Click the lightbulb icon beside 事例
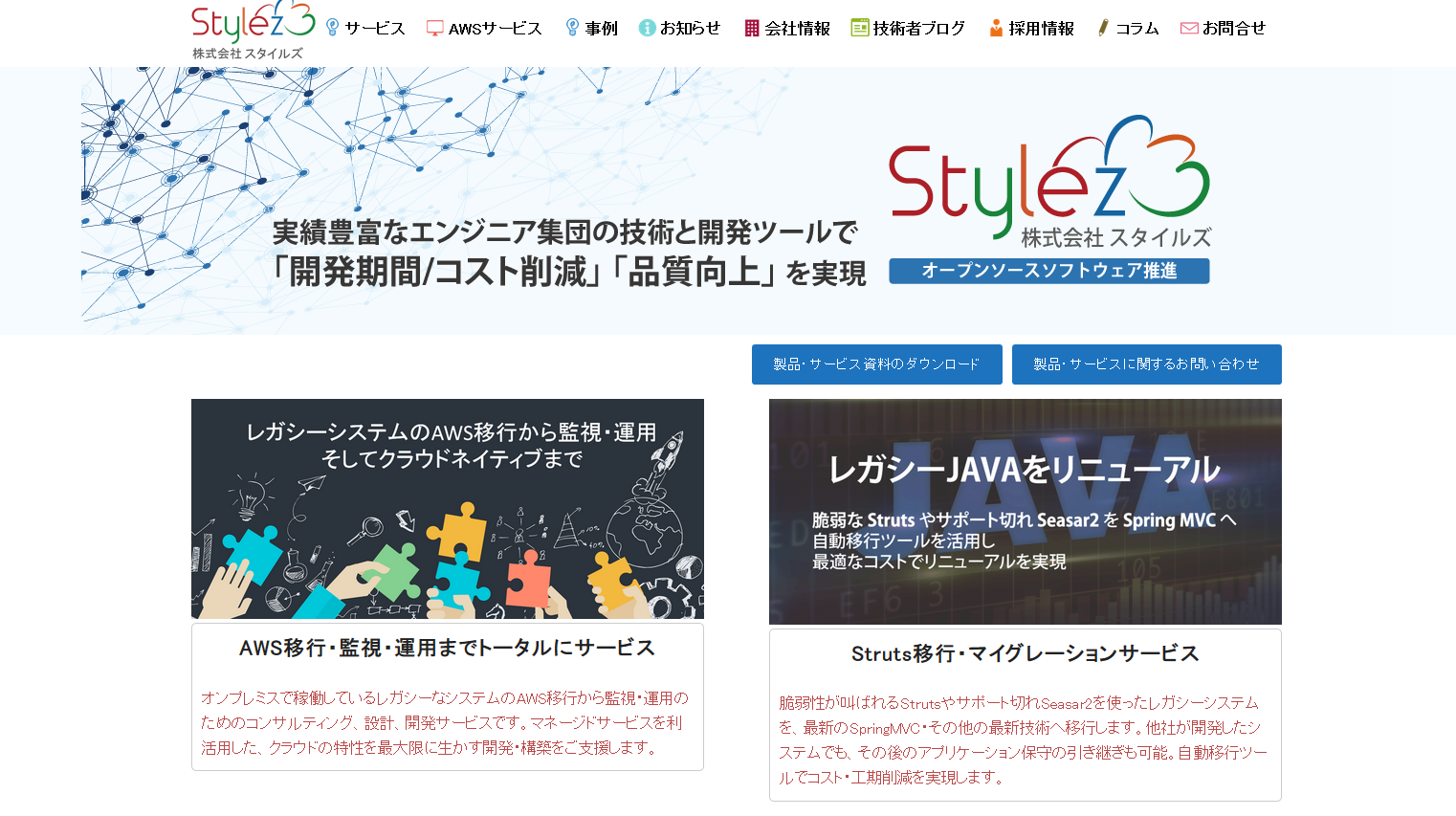Viewport: 1456px width, 816px height. pyautogui.click(x=572, y=28)
